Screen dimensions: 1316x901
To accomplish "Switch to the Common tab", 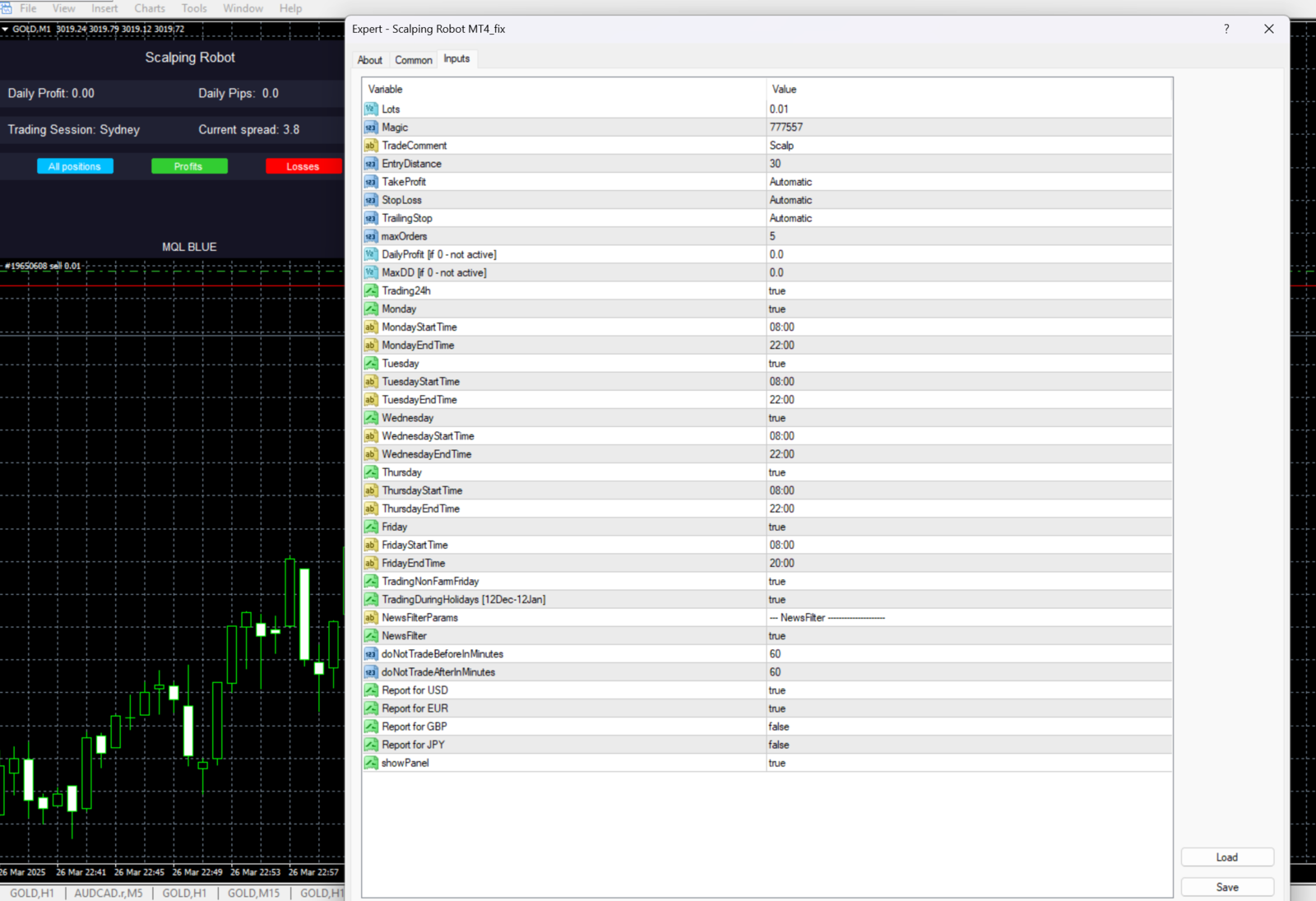I will (x=413, y=60).
